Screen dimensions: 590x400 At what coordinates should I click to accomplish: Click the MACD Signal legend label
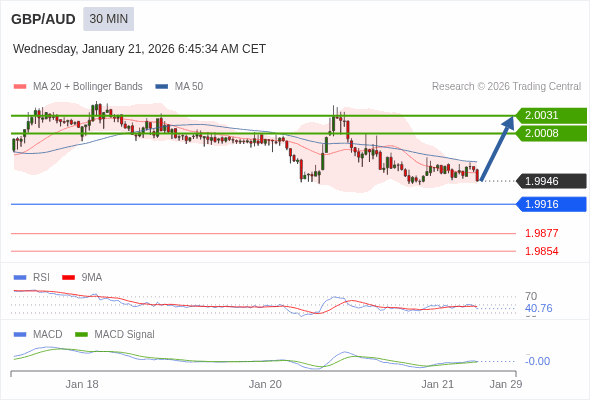click(124, 335)
